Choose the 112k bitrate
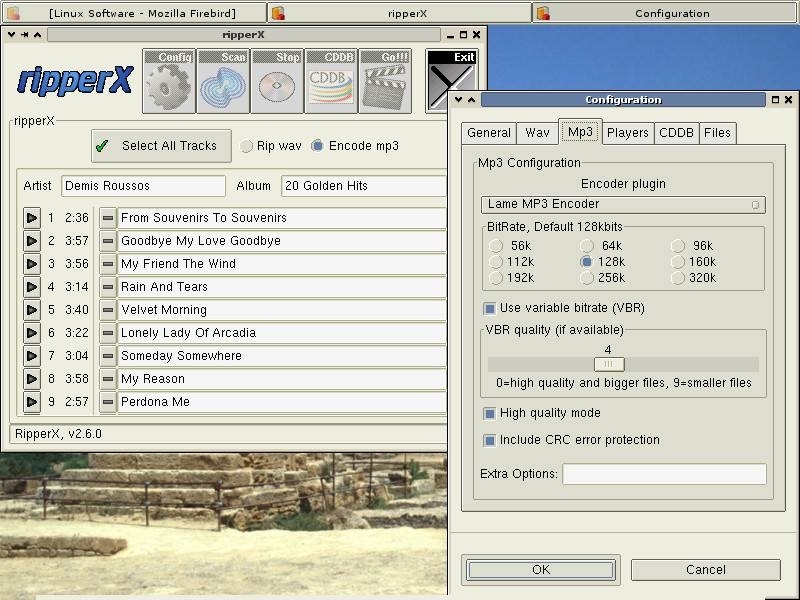Viewport: 800px width, 600px height. pos(511,262)
